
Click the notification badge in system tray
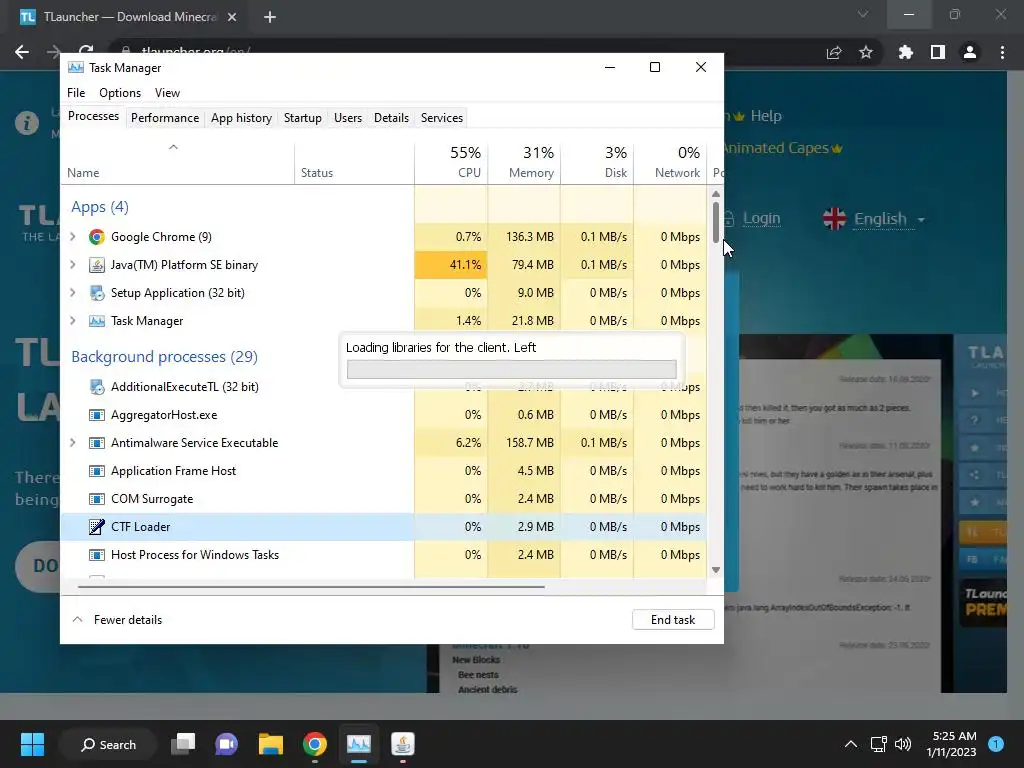(996, 744)
